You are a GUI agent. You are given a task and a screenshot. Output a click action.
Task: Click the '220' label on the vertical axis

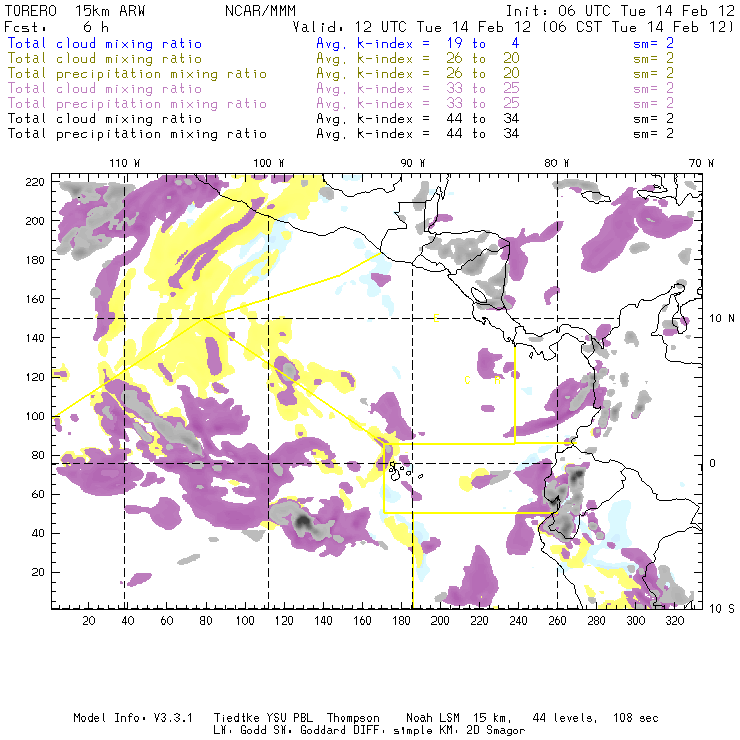(35, 182)
